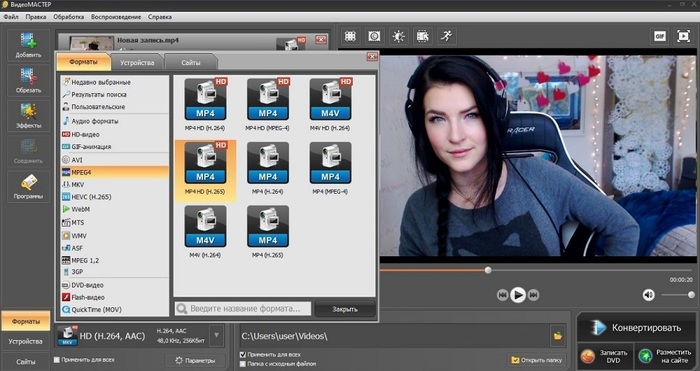This screenshot has height=371, width=700.
Task: Choose MP4 HD (H.264) format icon
Action: tap(205, 99)
